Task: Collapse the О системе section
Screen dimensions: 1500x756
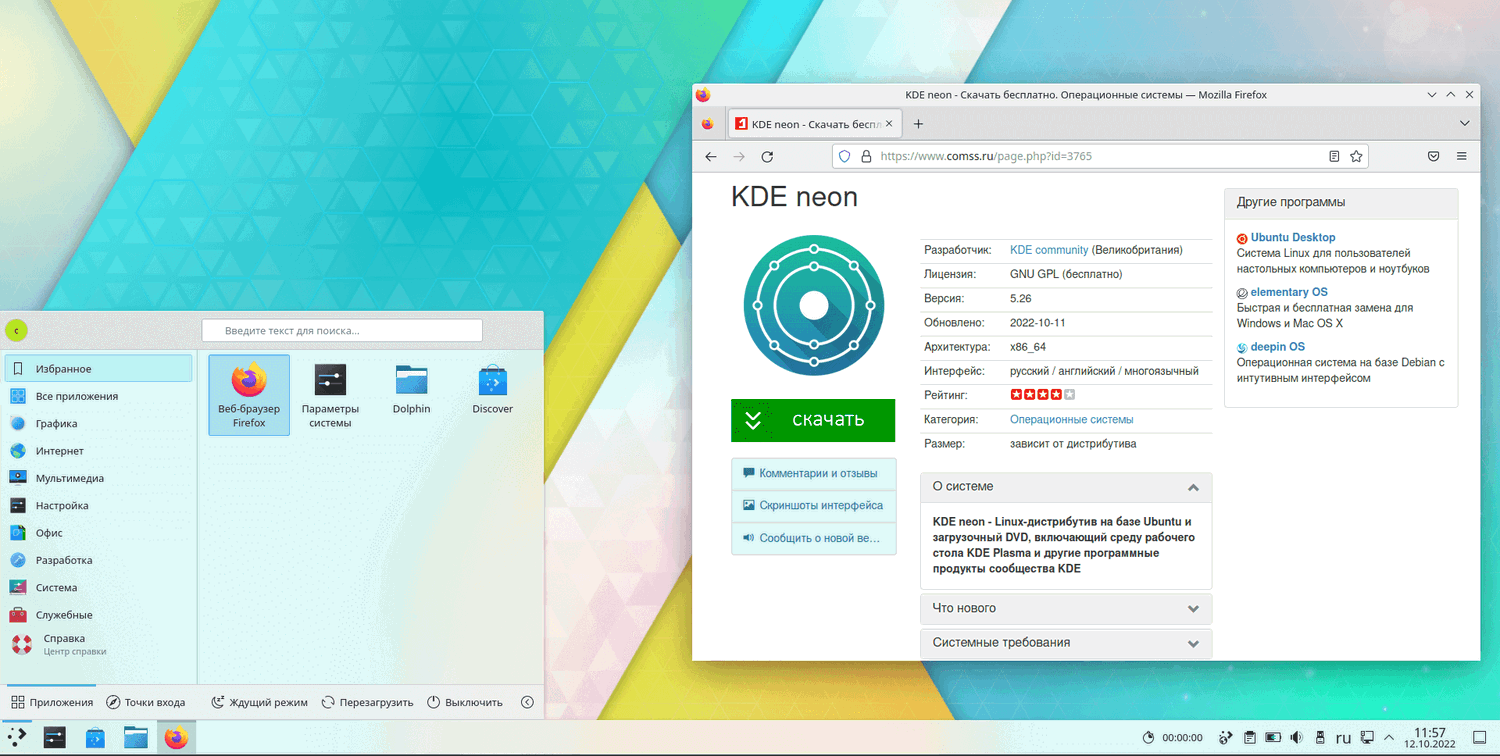Action: 1066,487
